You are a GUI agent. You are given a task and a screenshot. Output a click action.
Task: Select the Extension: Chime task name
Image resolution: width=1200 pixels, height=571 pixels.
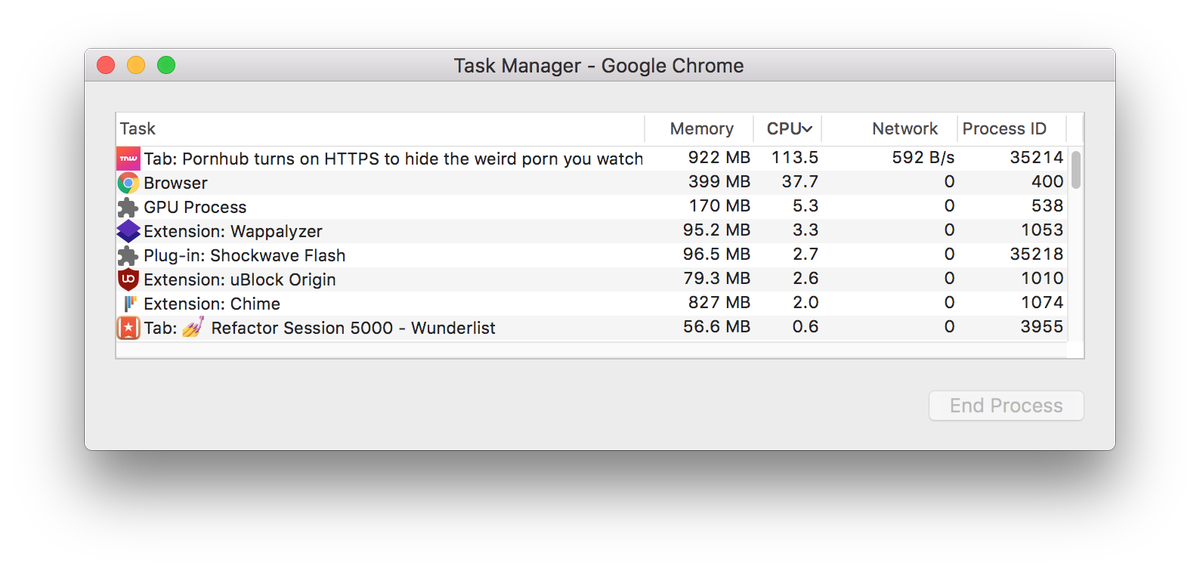(212, 303)
